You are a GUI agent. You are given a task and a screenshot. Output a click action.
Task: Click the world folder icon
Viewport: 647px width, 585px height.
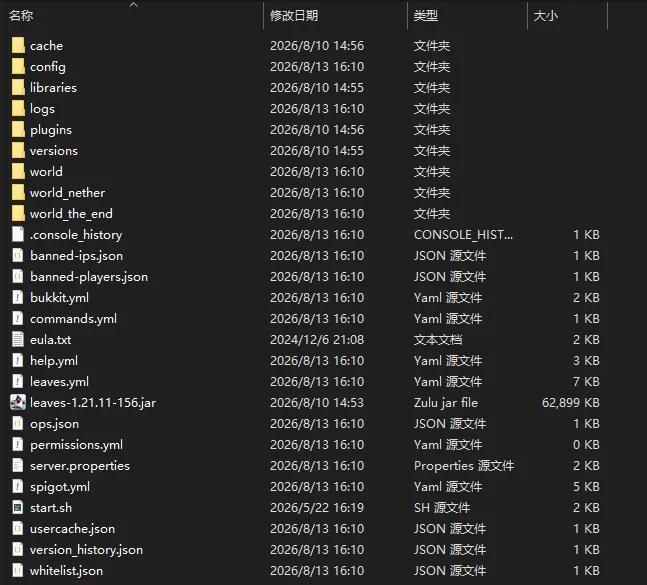(18, 172)
